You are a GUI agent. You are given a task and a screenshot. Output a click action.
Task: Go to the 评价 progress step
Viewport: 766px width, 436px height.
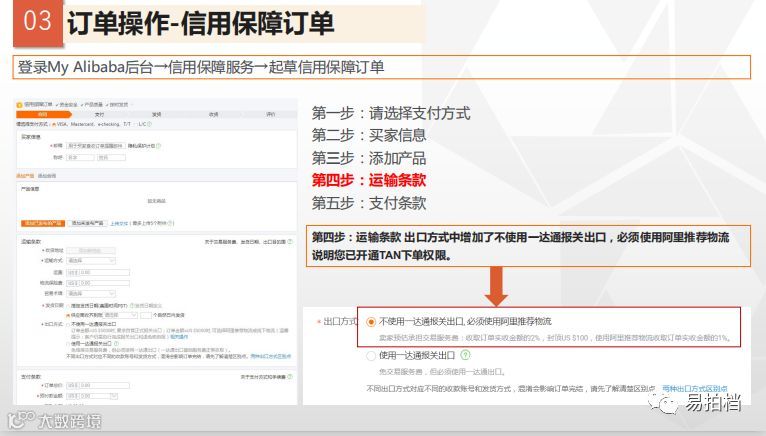[x=270, y=114]
